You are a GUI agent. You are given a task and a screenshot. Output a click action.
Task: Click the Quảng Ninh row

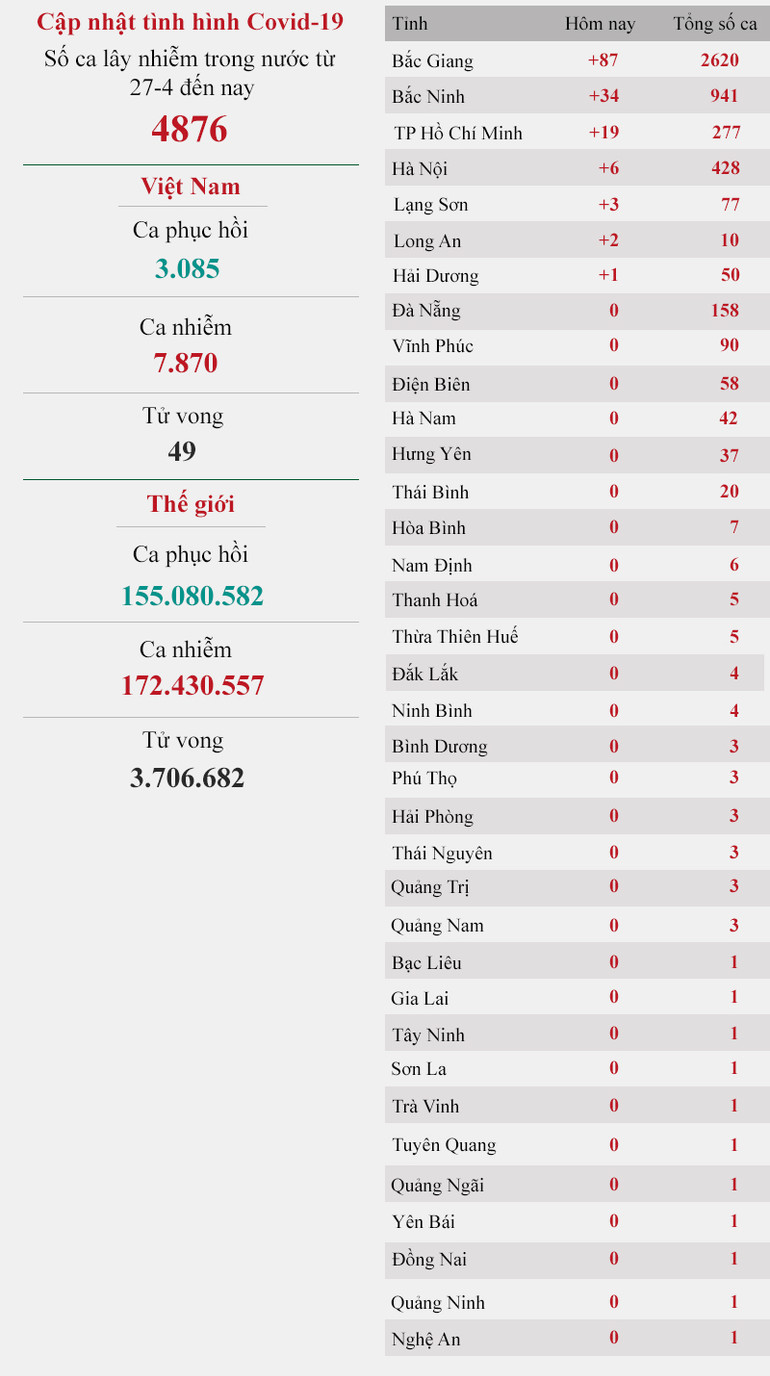438,1303
